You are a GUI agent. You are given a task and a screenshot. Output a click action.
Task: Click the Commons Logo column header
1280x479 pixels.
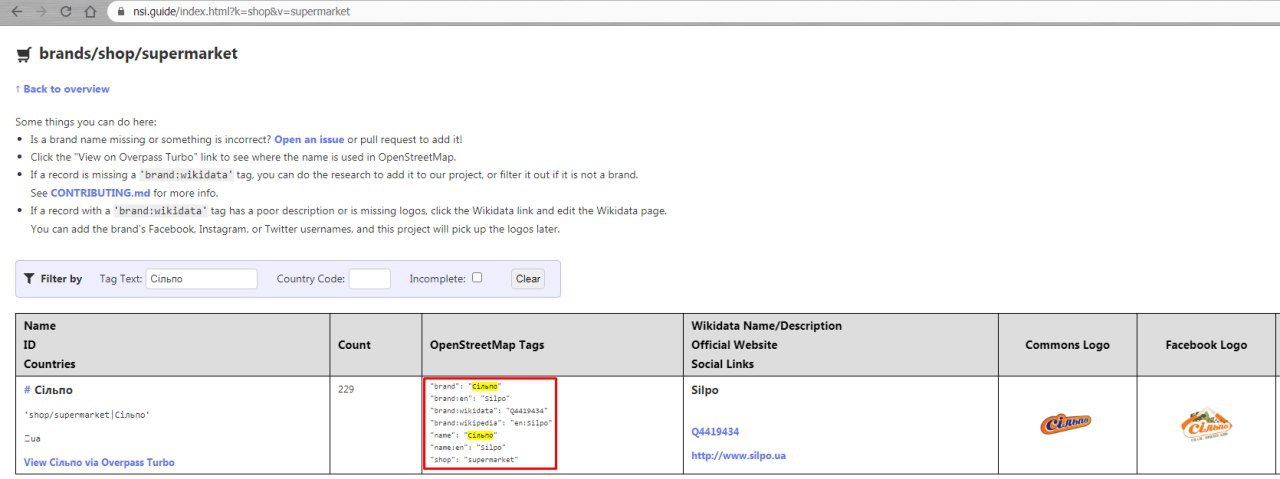click(x=1067, y=345)
